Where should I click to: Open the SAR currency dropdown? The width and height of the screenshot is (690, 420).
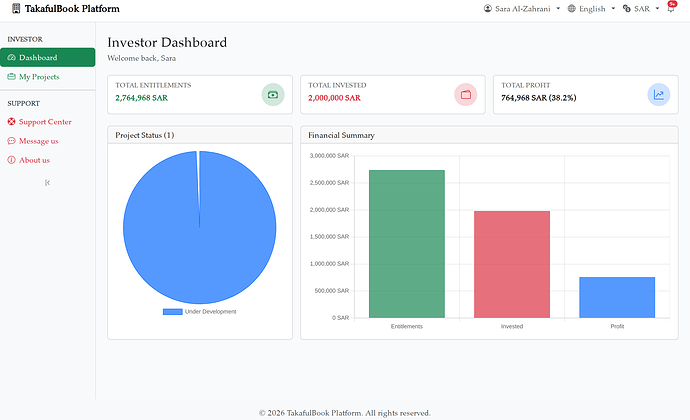(641, 8)
